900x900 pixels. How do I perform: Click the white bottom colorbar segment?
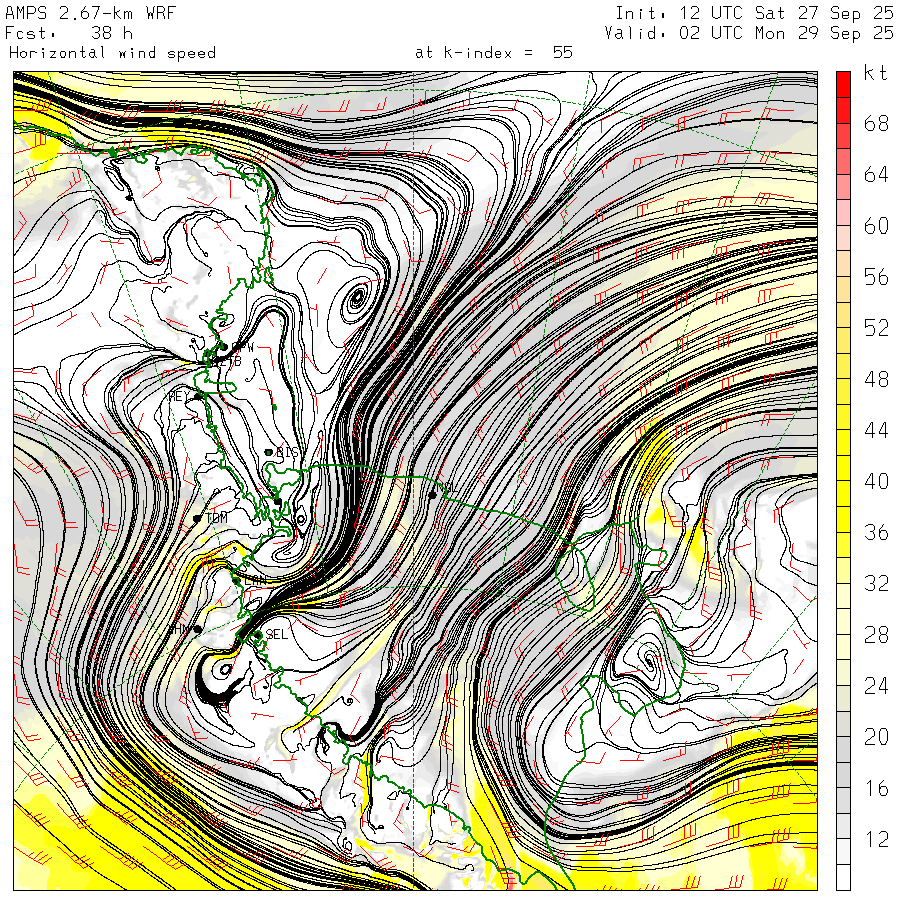(843, 877)
